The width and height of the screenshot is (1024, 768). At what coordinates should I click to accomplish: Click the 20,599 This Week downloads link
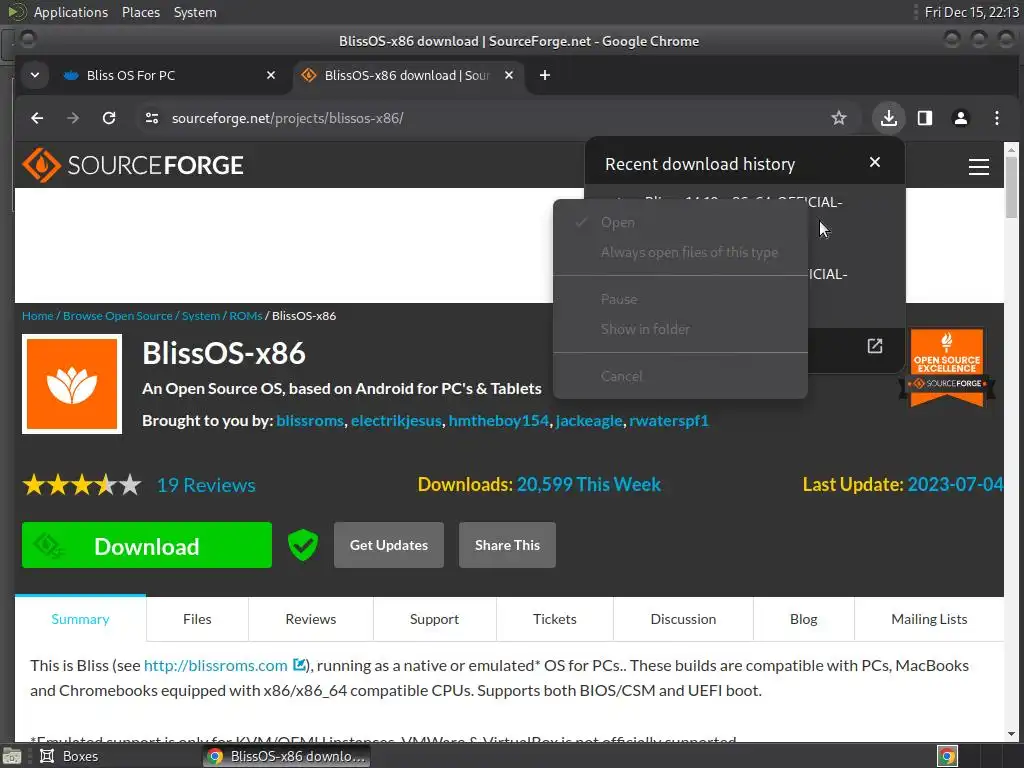588,484
